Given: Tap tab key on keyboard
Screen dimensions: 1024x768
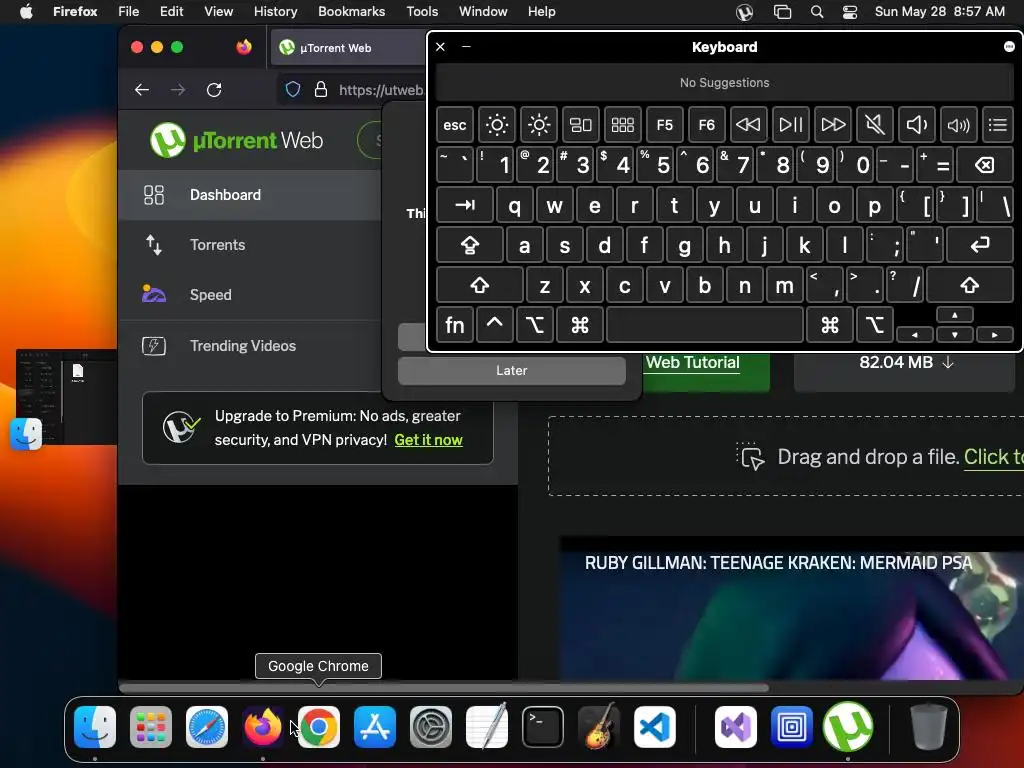Looking at the screenshot, I should coord(465,206).
